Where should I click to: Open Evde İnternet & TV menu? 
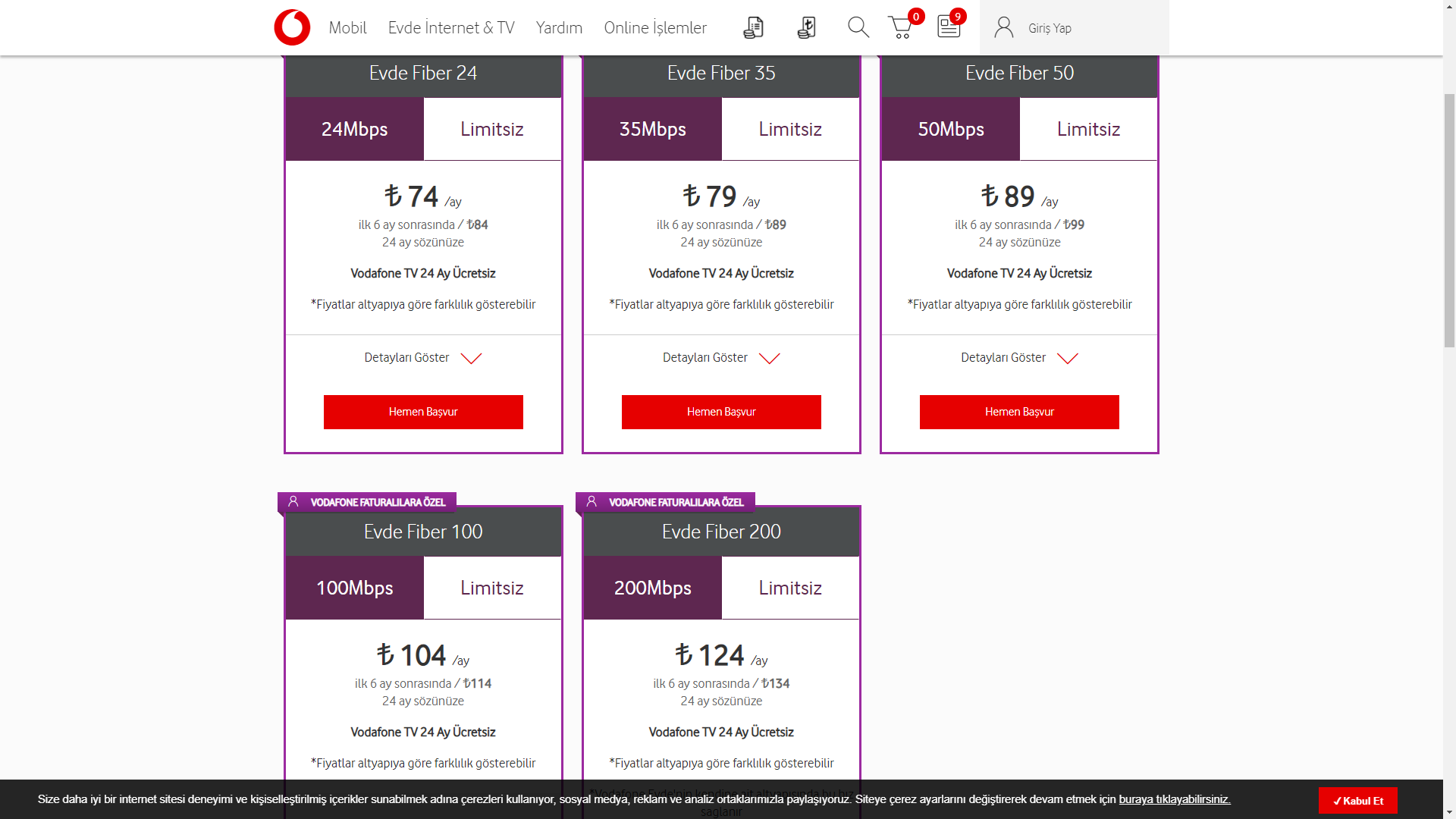[451, 28]
